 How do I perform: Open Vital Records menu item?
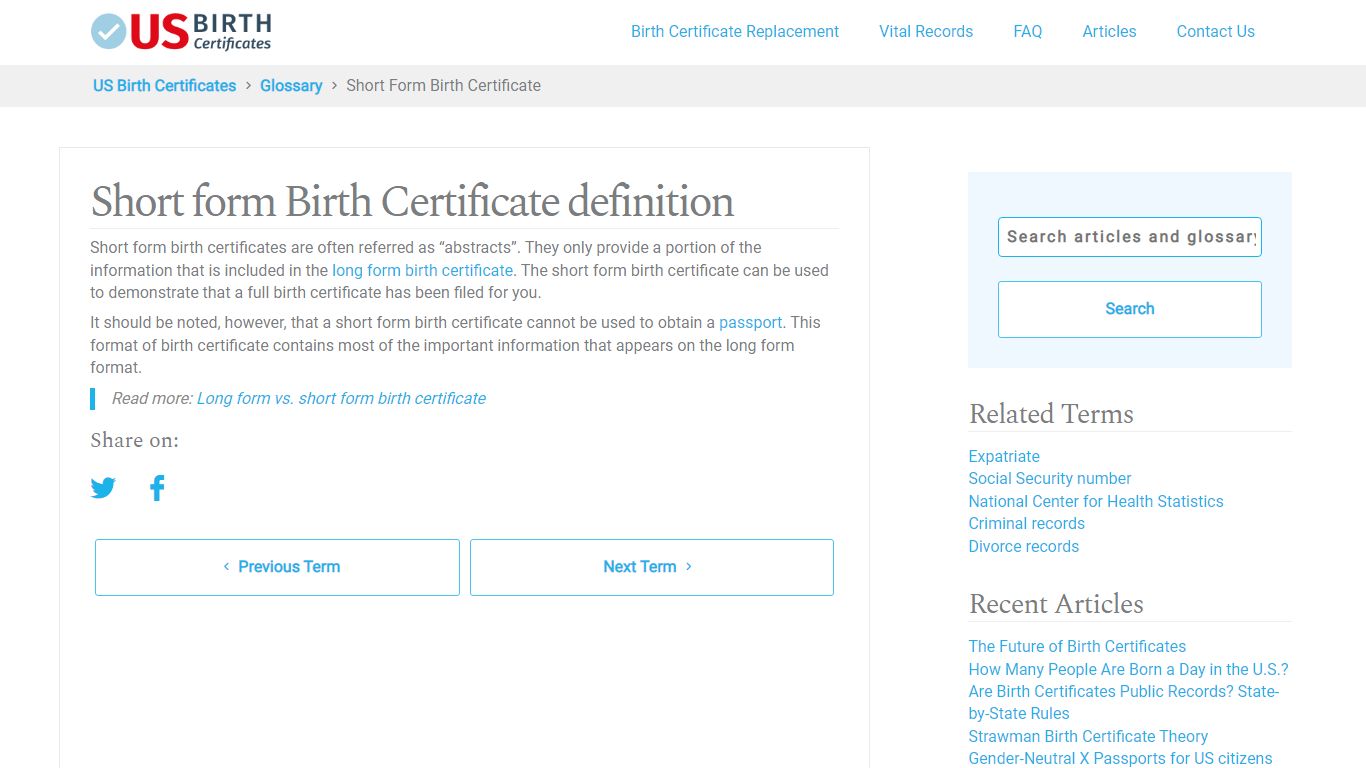coord(926,31)
